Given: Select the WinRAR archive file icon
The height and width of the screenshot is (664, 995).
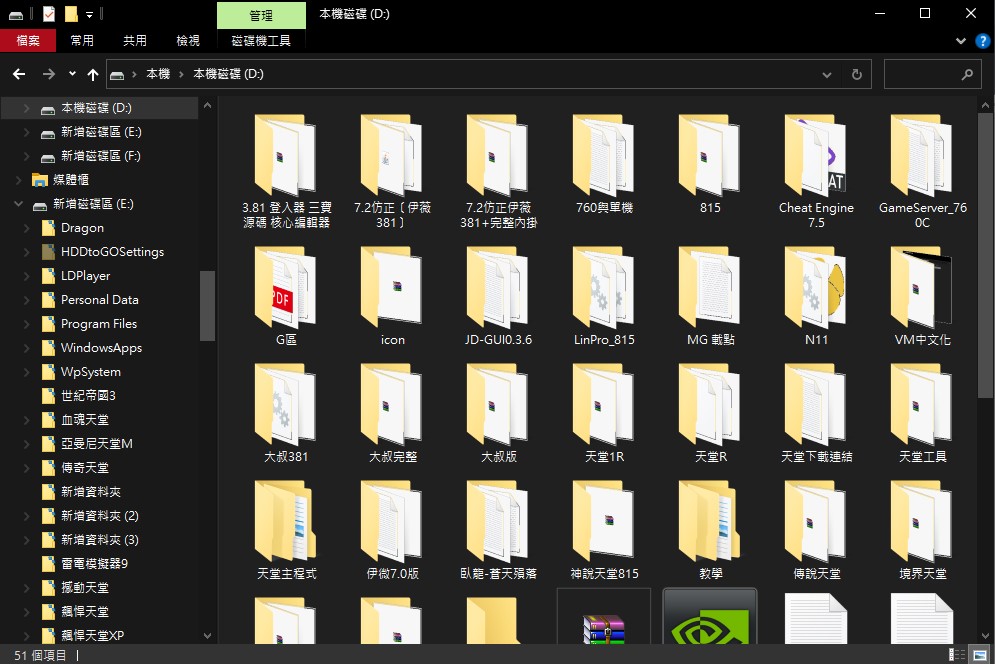Looking at the screenshot, I should tap(604, 617).
